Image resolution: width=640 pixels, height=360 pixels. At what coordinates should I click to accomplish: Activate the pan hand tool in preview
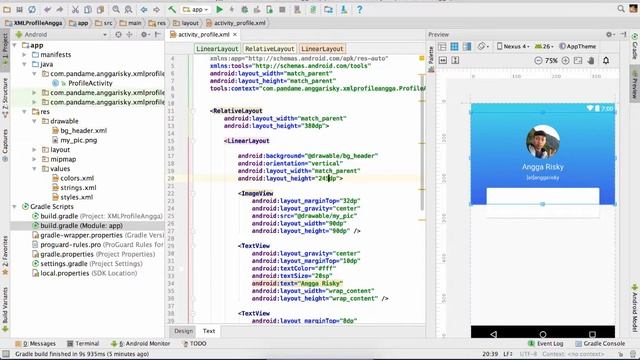[591, 60]
